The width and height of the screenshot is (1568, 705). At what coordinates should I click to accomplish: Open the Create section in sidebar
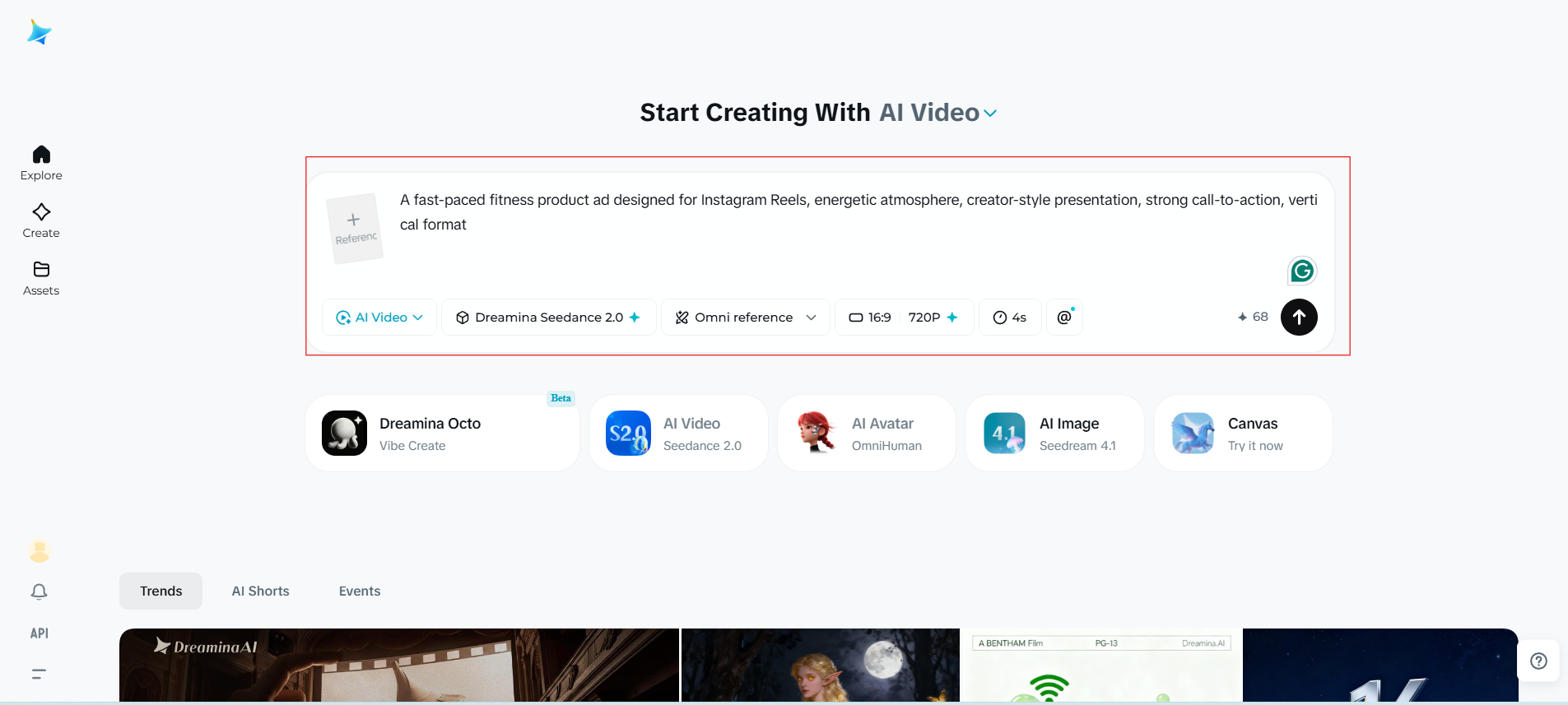point(41,220)
